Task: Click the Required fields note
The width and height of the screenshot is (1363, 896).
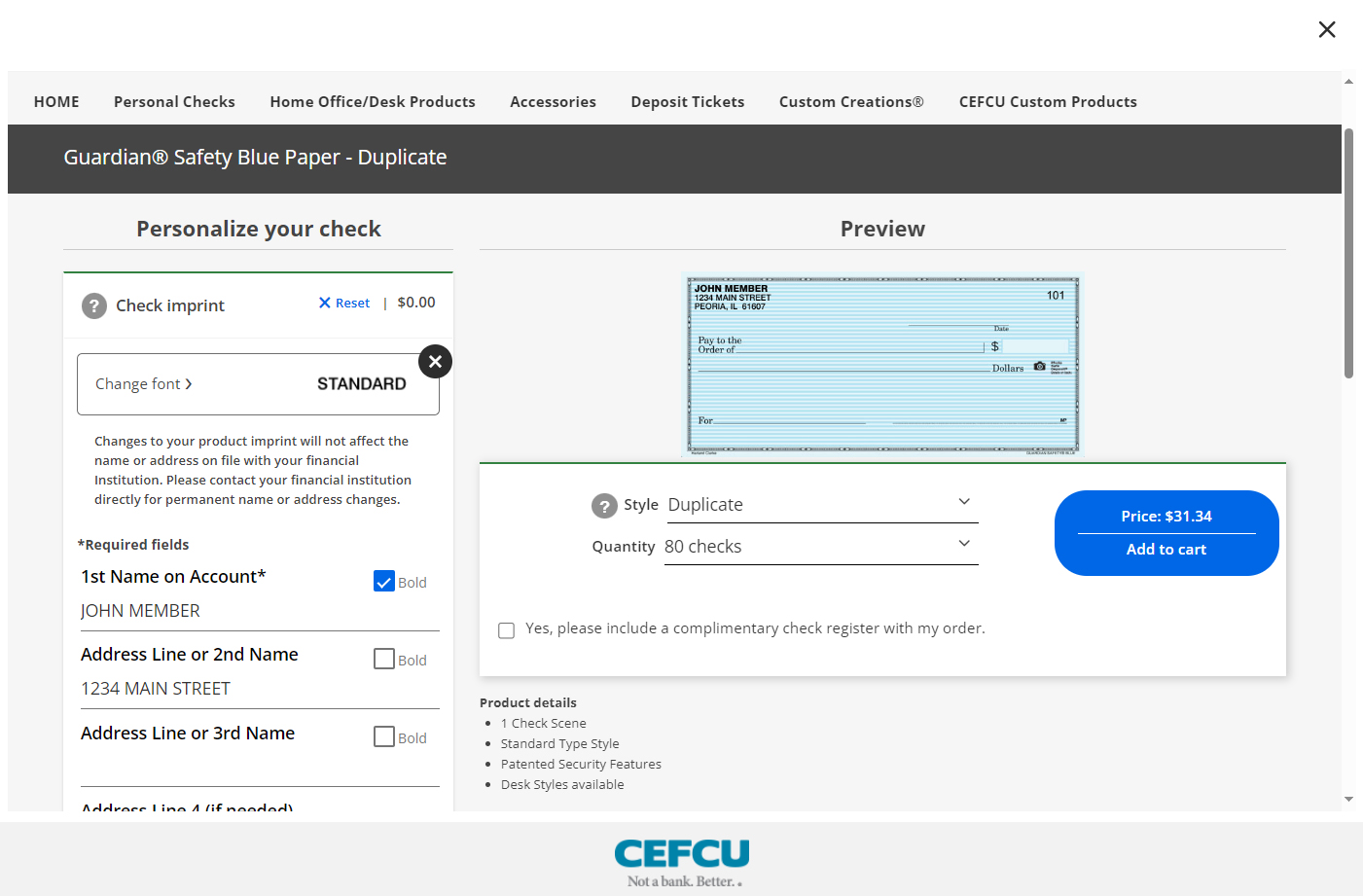Action: pos(133,545)
